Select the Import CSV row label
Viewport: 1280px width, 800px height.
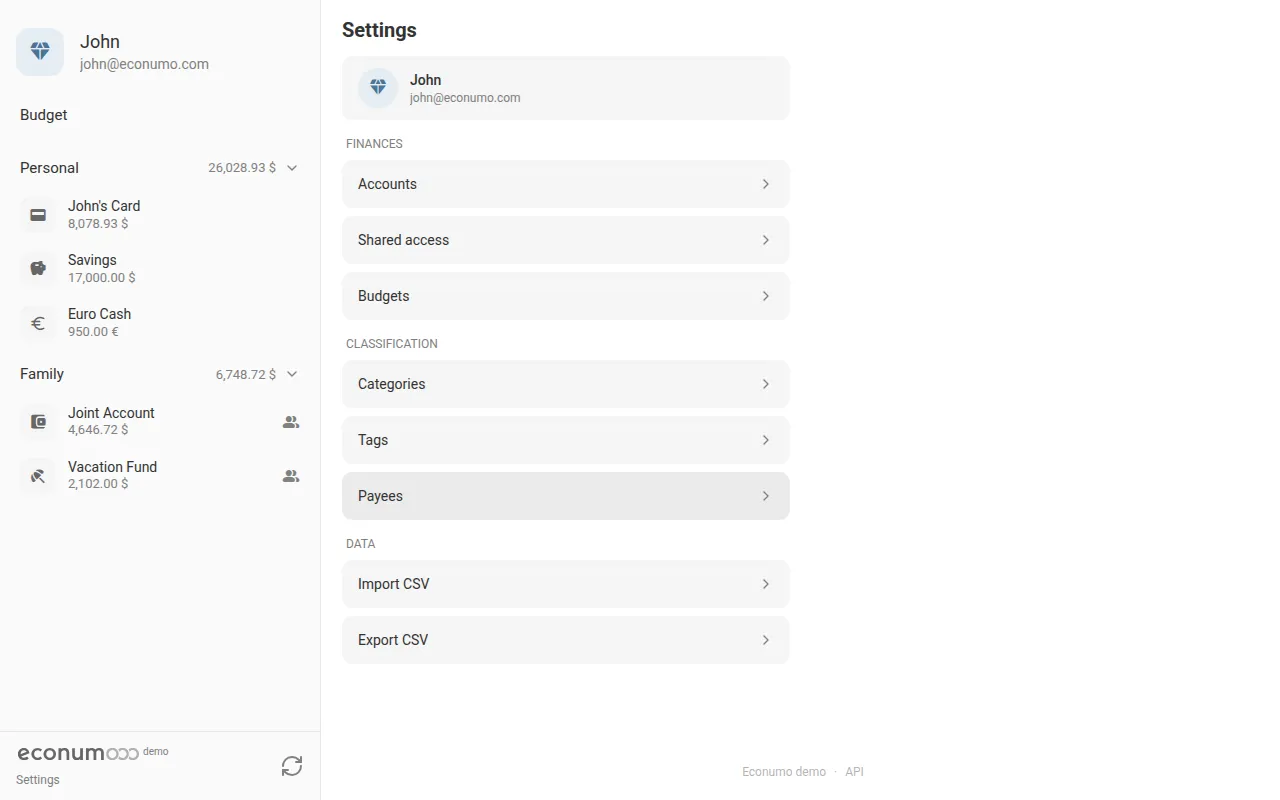click(x=394, y=584)
